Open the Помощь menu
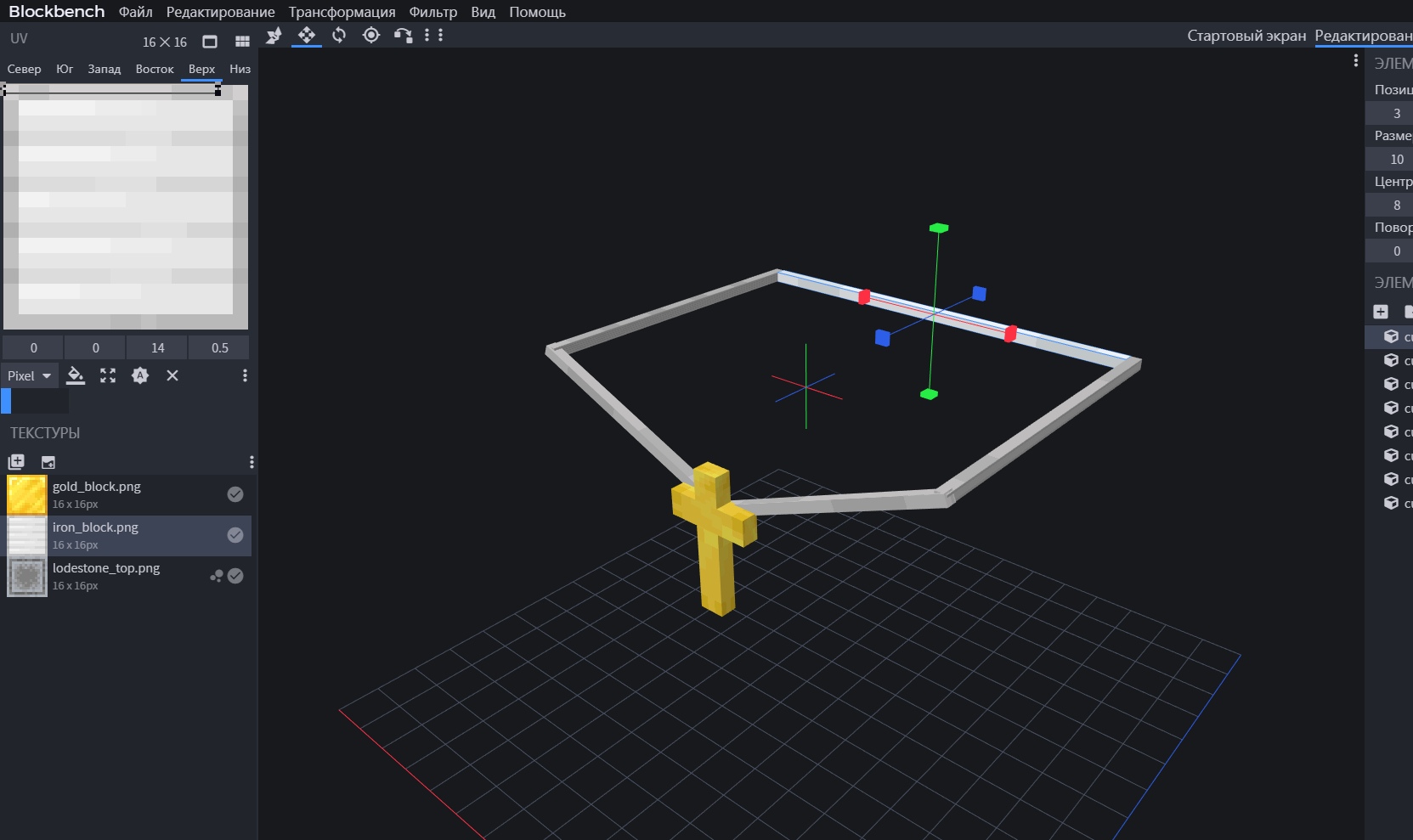 [x=537, y=12]
